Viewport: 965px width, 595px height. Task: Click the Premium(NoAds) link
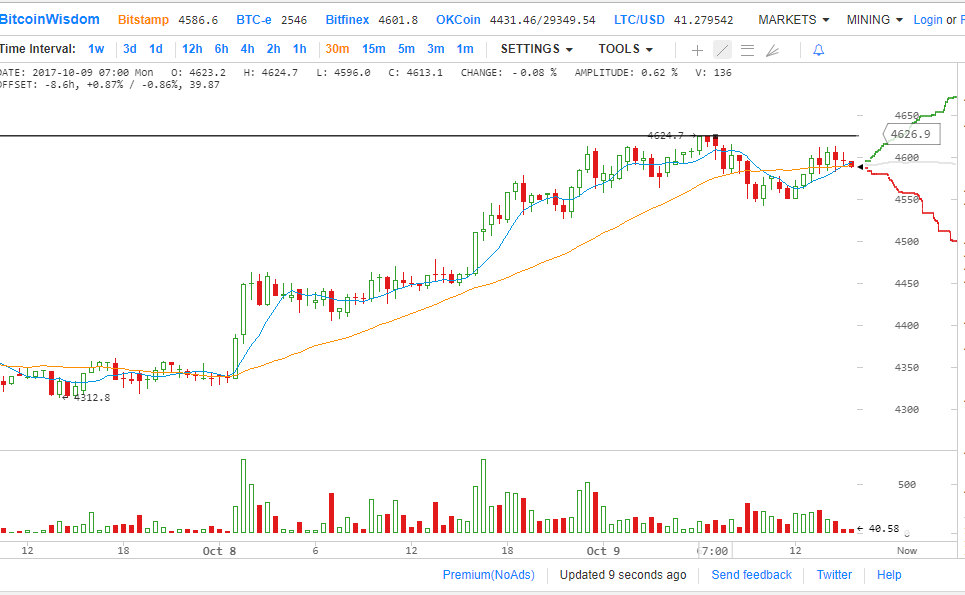click(x=488, y=575)
